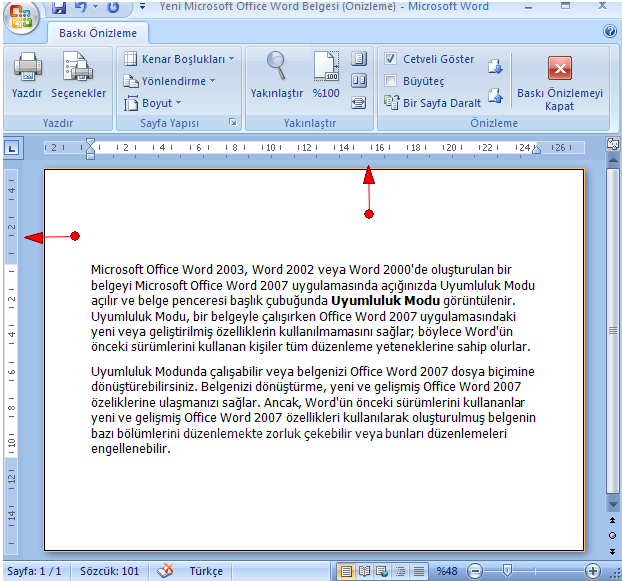This screenshot has height=581, width=622.
Task: Click the Office button orb
Action: coord(21,17)
